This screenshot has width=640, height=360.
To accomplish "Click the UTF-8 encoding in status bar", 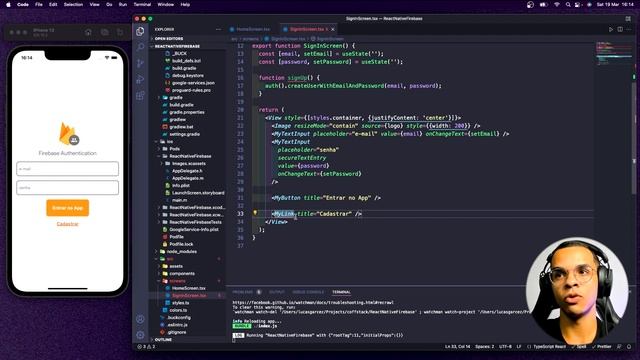I will [505, 347].
